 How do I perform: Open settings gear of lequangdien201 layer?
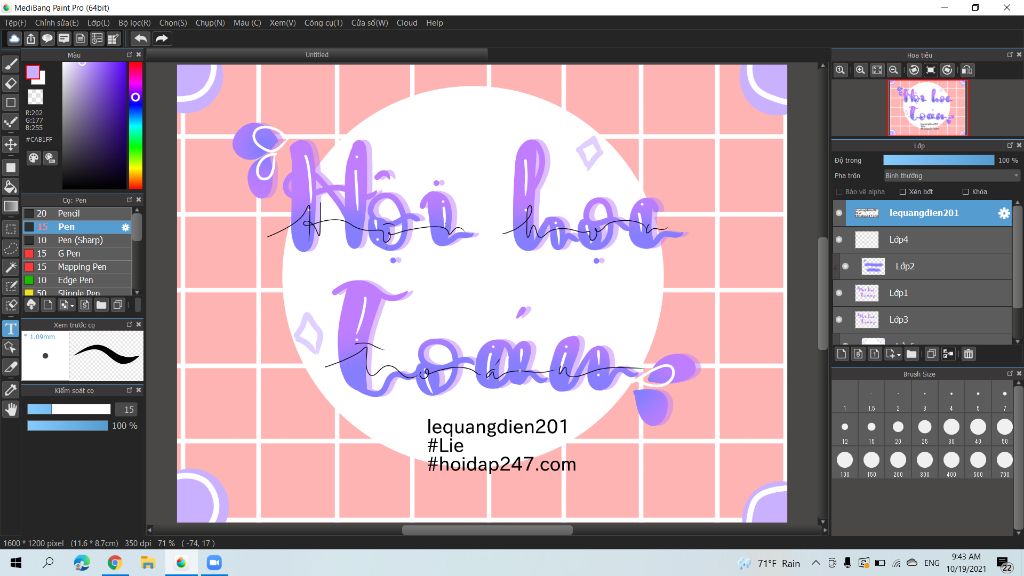(x=1004, y=213)
